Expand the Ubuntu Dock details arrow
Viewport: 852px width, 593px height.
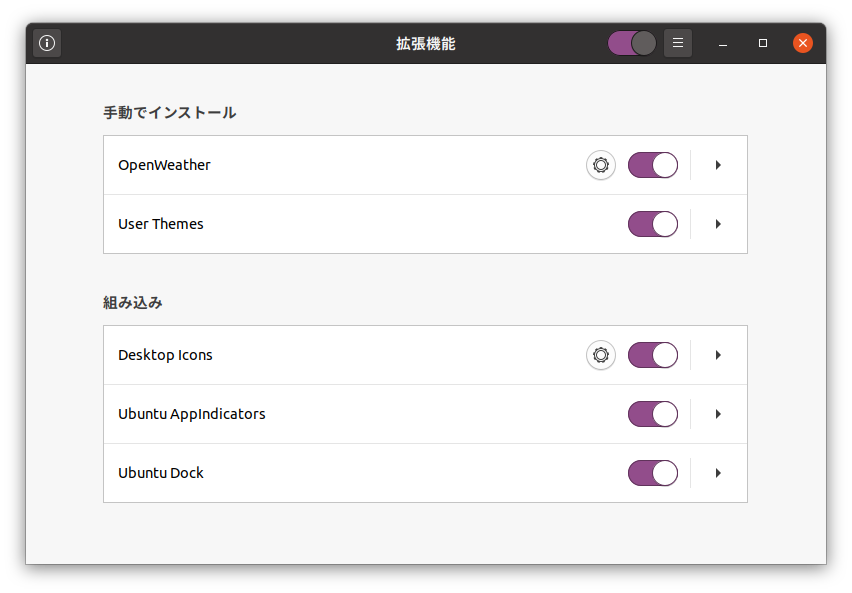[718, 473]
